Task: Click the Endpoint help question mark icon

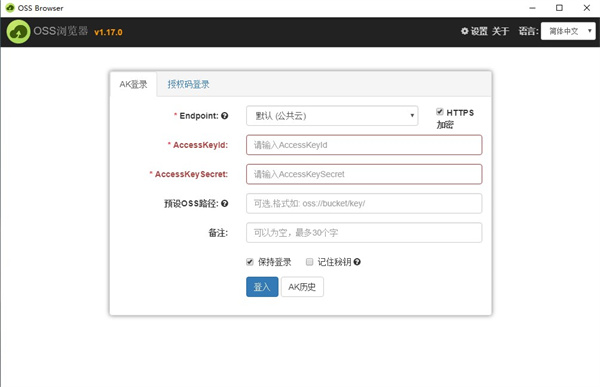Action: tap(225, 116)
